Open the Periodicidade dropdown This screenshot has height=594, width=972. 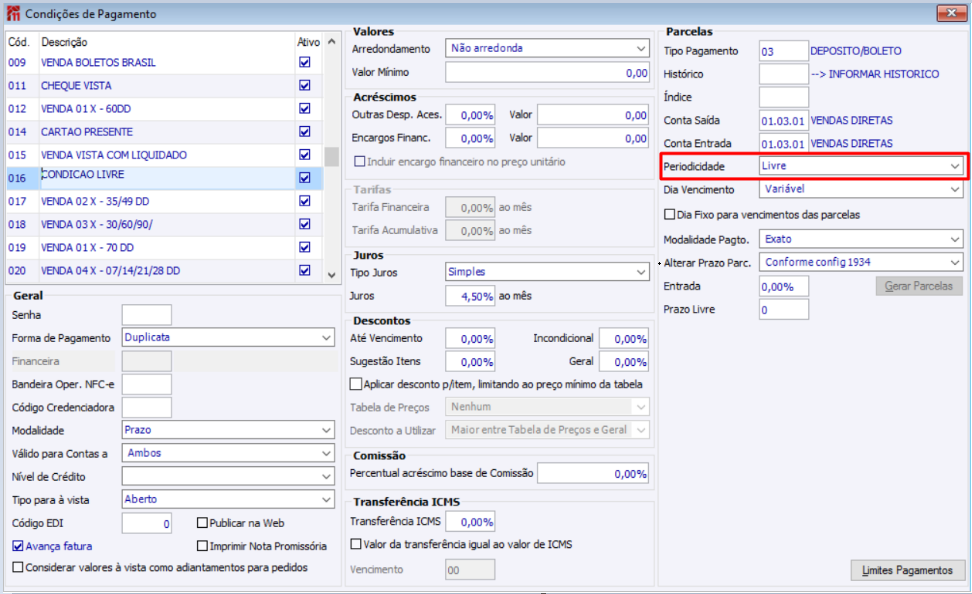pyautogui.click(x=955, y=166)
